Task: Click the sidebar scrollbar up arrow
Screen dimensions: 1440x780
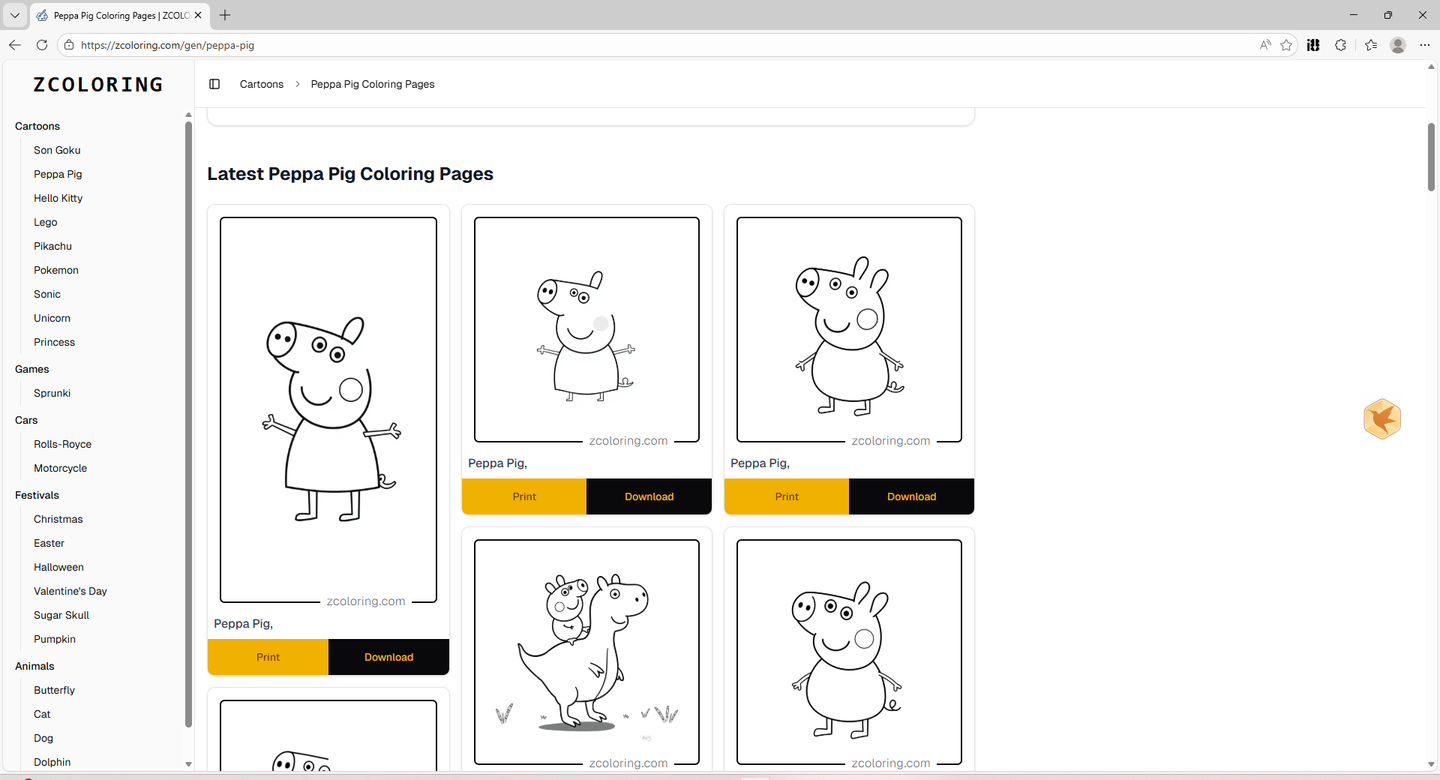Action: click(188, 115)
